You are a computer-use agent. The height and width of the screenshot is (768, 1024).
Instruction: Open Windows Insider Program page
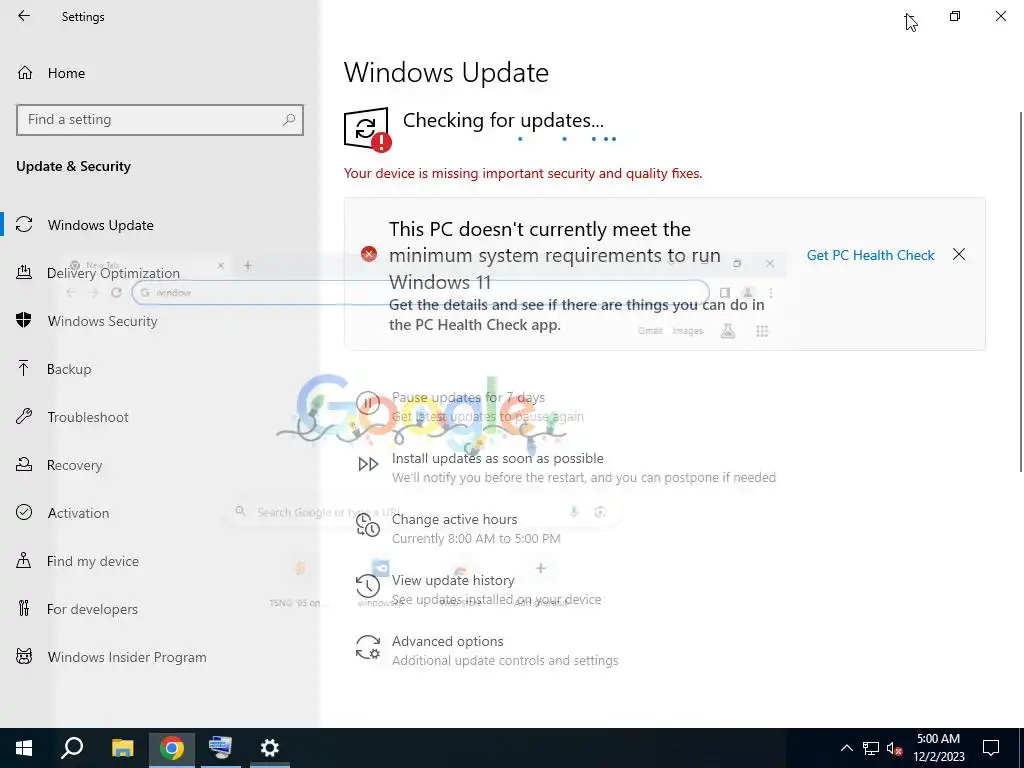tap(127, 657)
